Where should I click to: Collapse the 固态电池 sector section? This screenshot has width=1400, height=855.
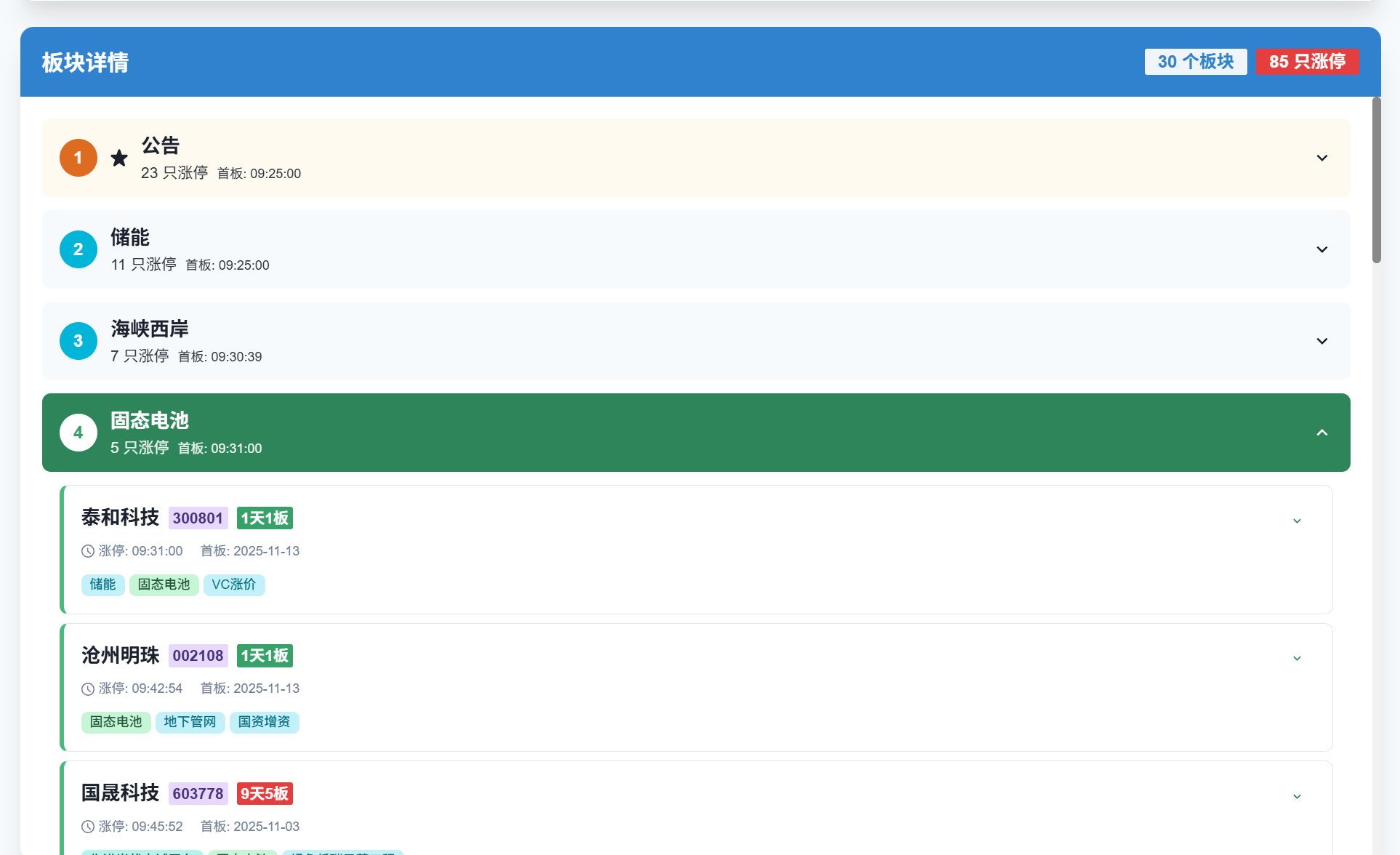pyautogui.click(x=1321, y=433)
